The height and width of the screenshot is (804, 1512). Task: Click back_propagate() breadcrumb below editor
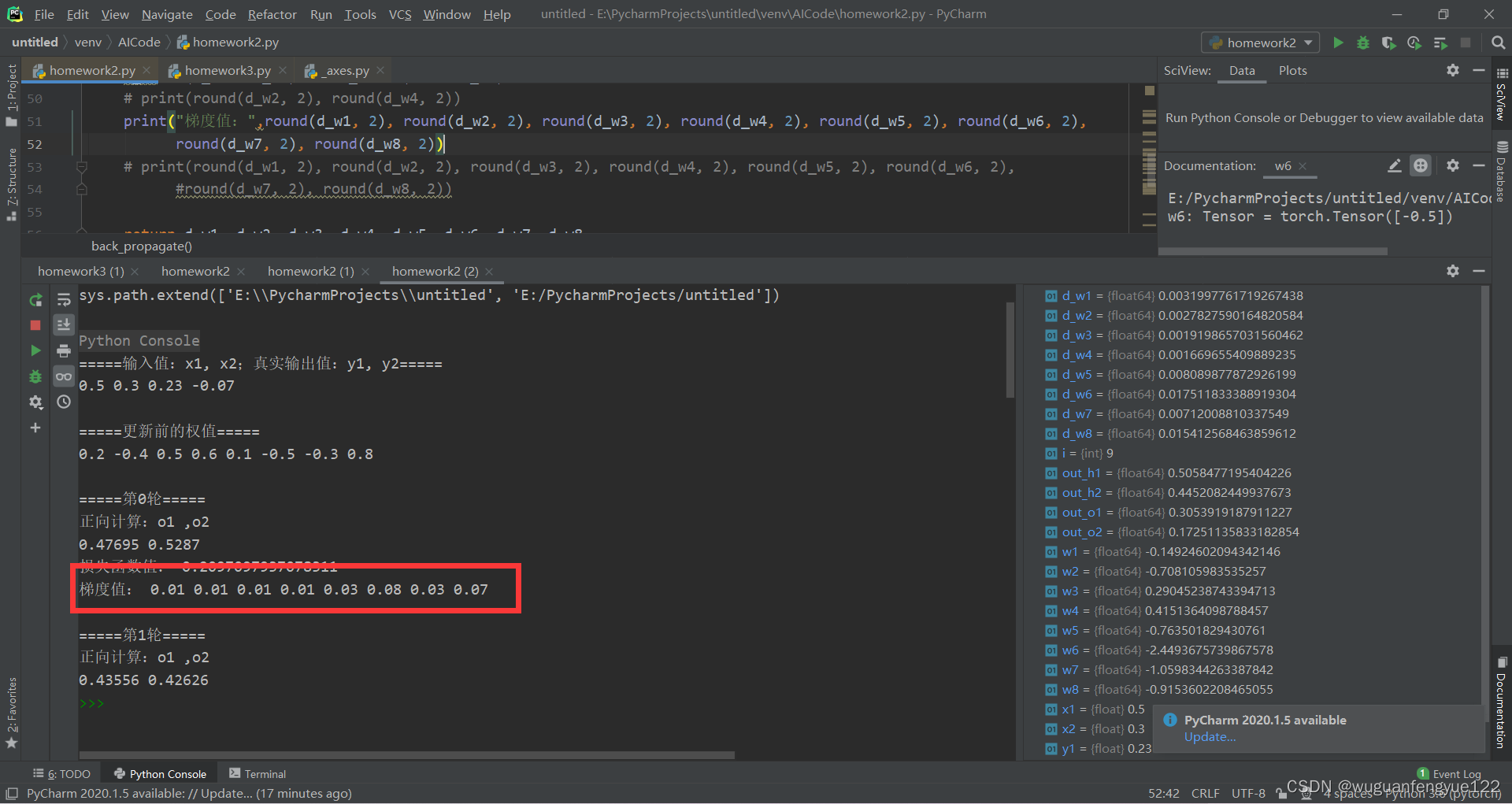pos(142,246)
